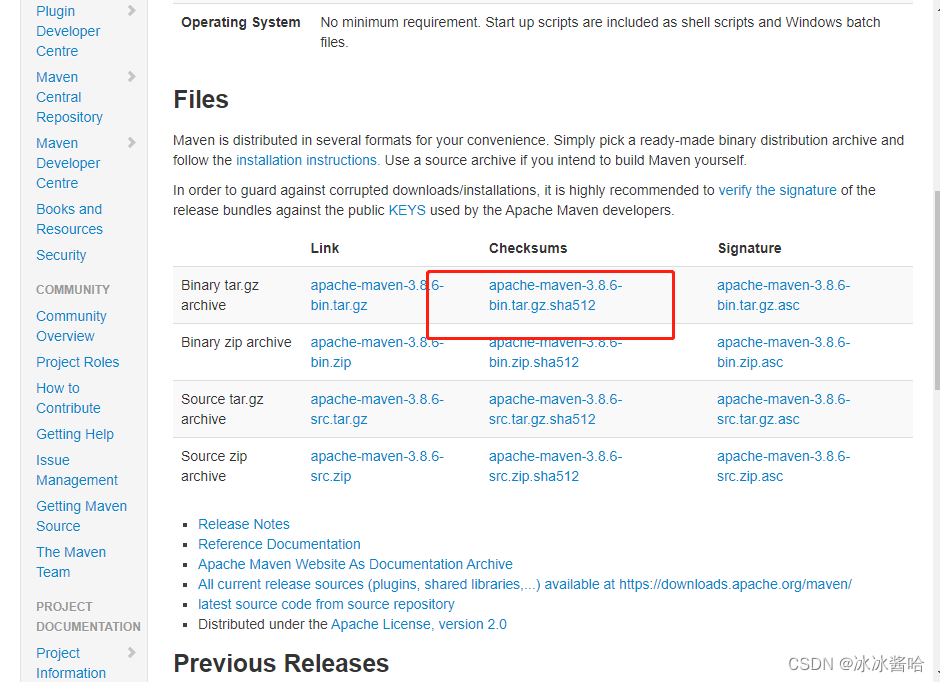Open How to Contribute link
Screen dimensions: 940x682
point(68,398)
